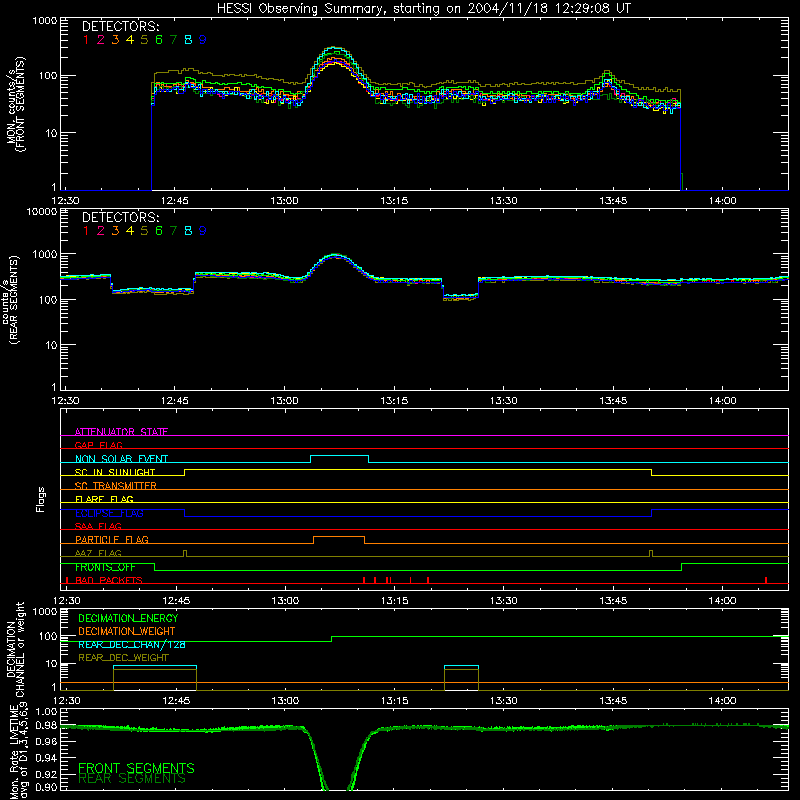Select the FRONTS_OFF flag label
The image size is (800, 800).
coord(105,567)
